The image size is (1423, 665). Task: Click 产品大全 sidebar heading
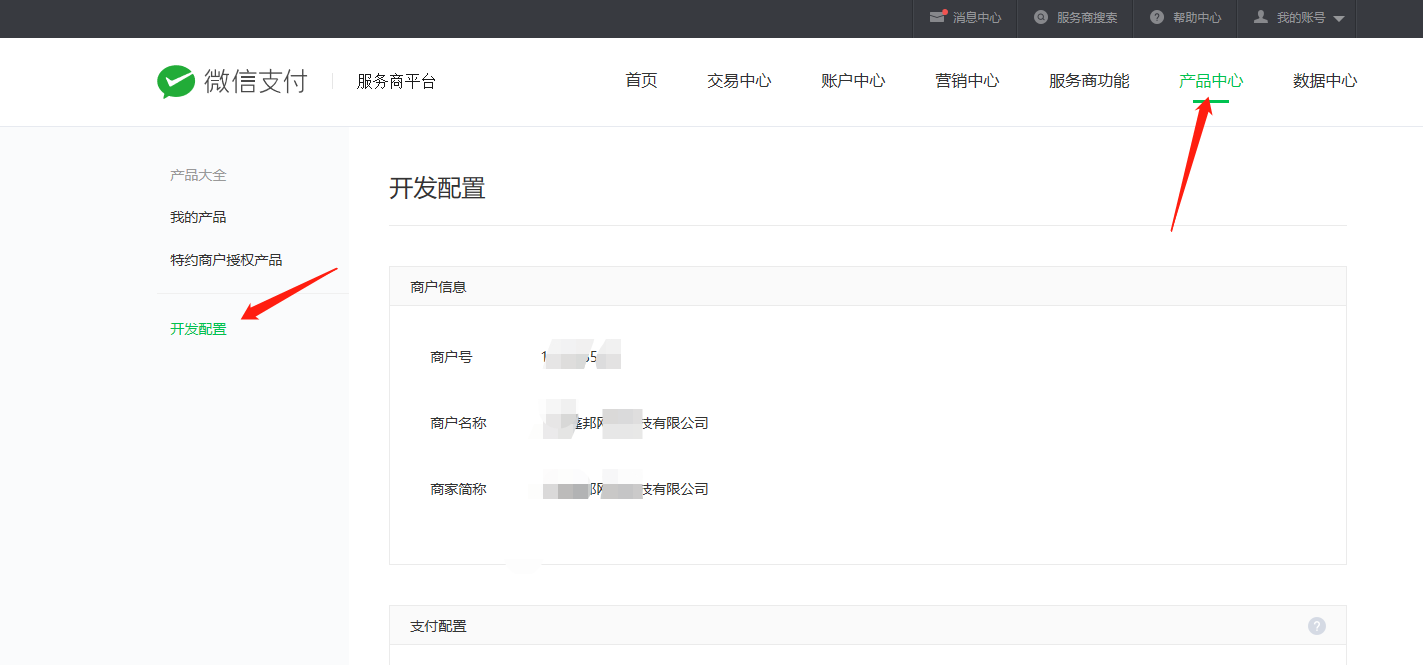pos(198,175)
